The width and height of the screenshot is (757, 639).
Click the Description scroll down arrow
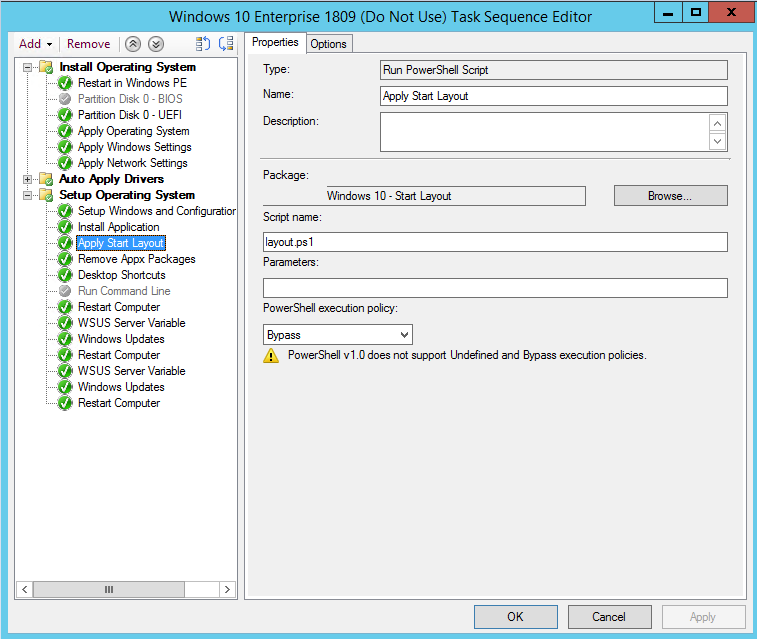[717, 141]
